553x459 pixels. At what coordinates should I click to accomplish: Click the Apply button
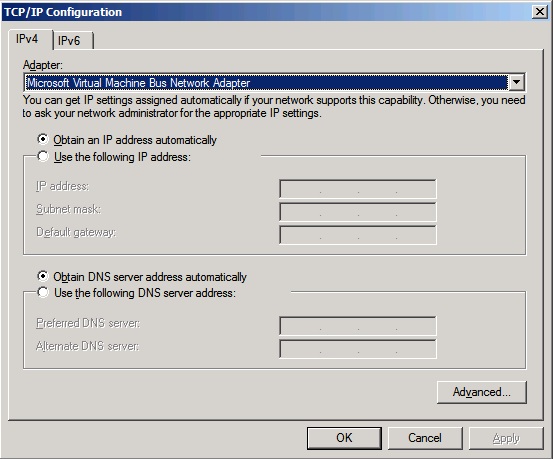506,438
